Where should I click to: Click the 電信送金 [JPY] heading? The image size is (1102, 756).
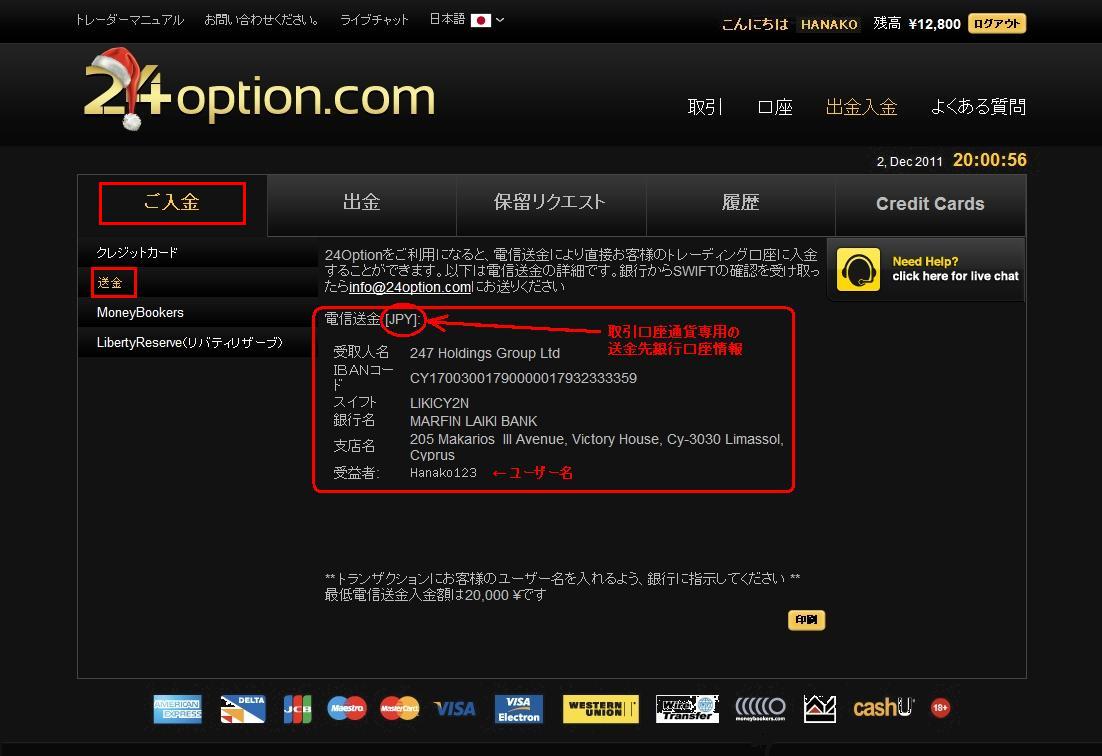pos(372,320)
